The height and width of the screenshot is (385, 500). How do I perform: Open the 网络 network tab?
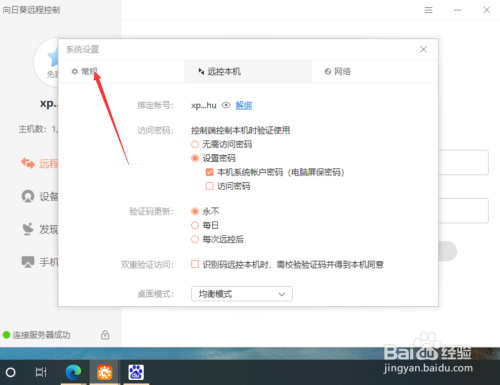pos(375,71)
